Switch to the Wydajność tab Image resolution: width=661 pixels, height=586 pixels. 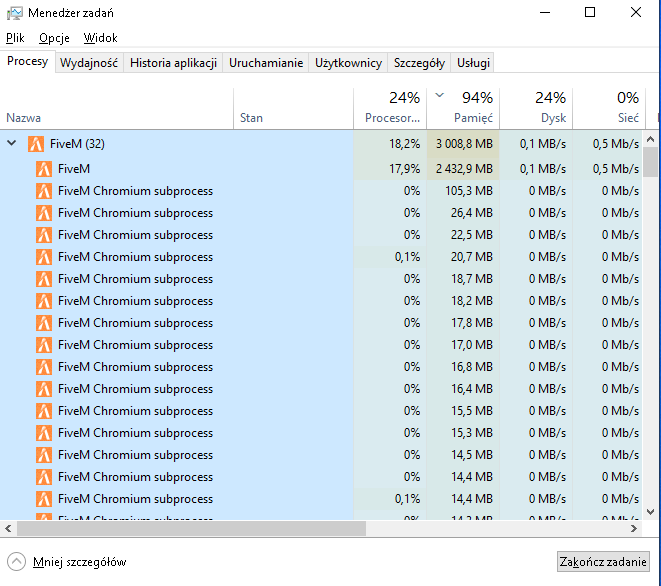coord(89,63)
